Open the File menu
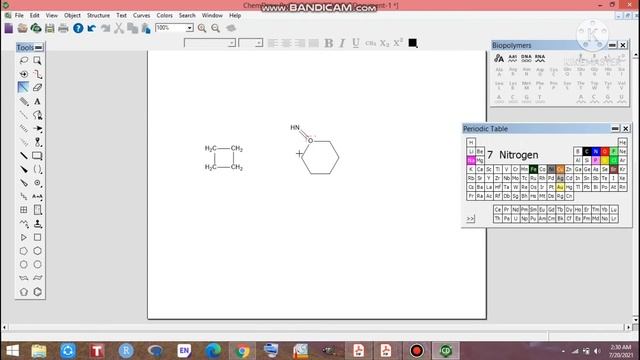640x360 pixels. click(x=19, y=15)
